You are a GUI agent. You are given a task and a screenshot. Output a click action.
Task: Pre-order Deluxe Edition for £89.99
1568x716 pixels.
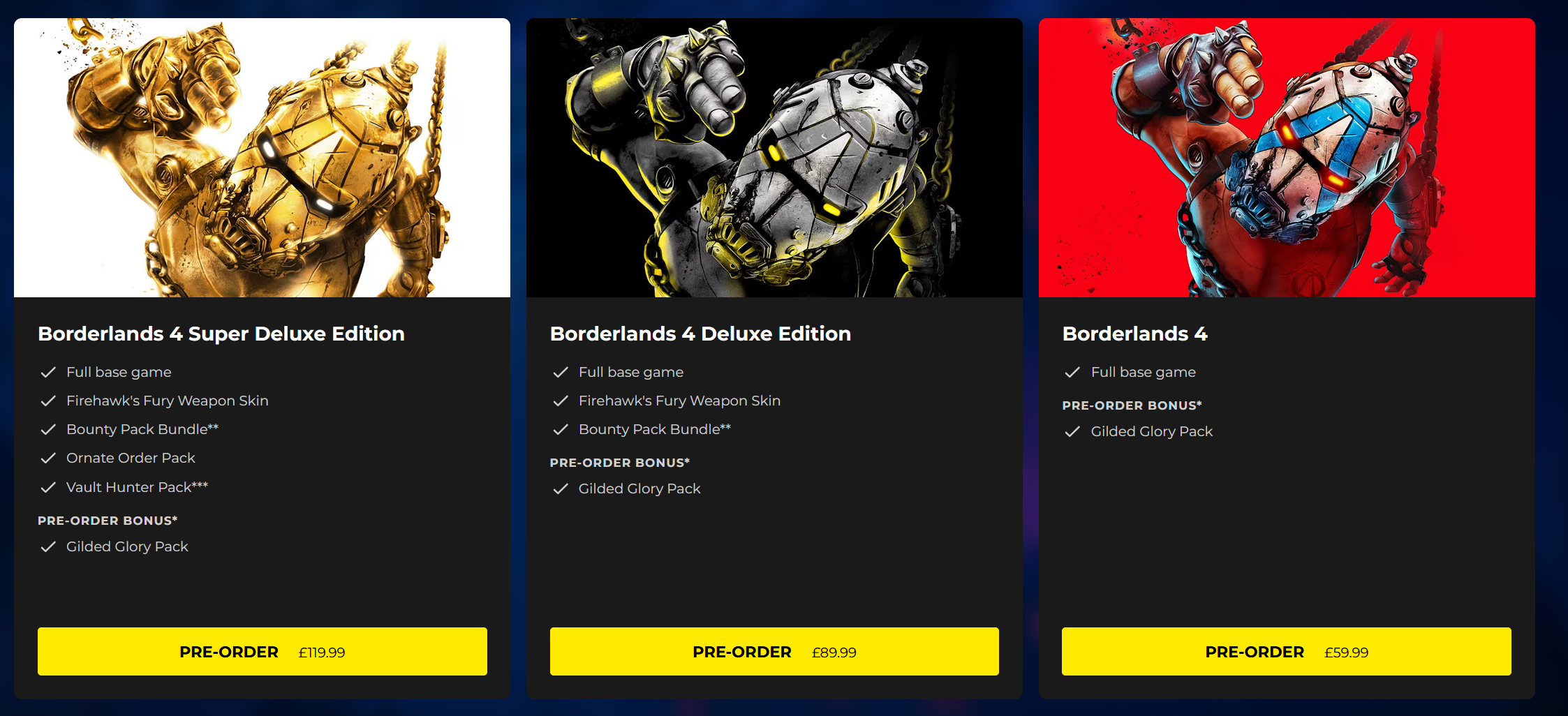[774, 651]
